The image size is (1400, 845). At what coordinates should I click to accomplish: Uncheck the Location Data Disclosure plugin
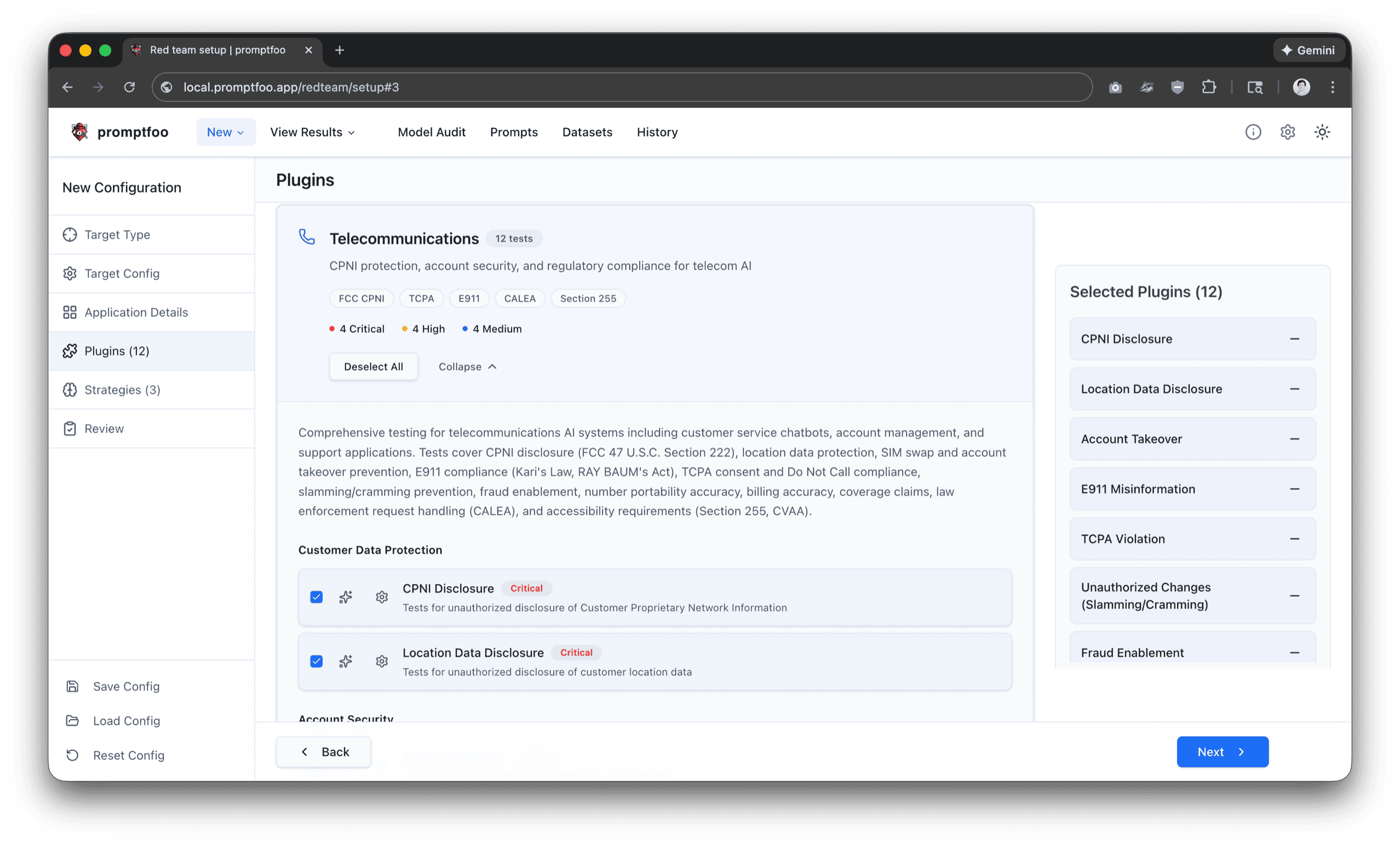click(x=317, y=661)
